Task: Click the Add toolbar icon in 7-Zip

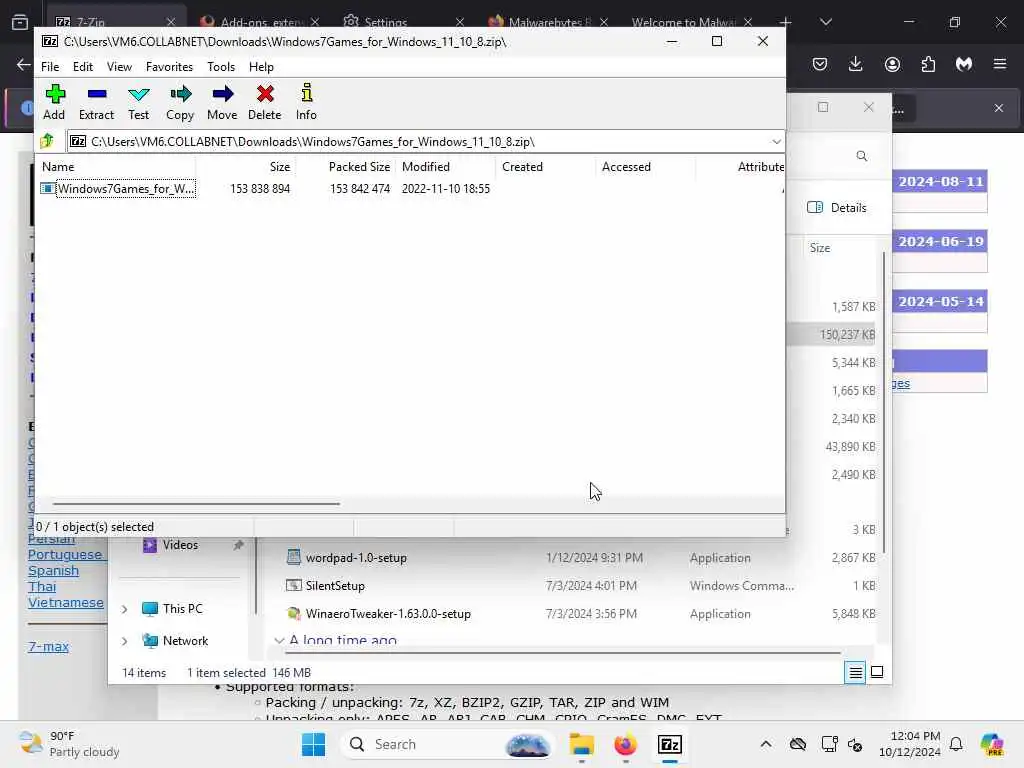Action: [54, 102]
